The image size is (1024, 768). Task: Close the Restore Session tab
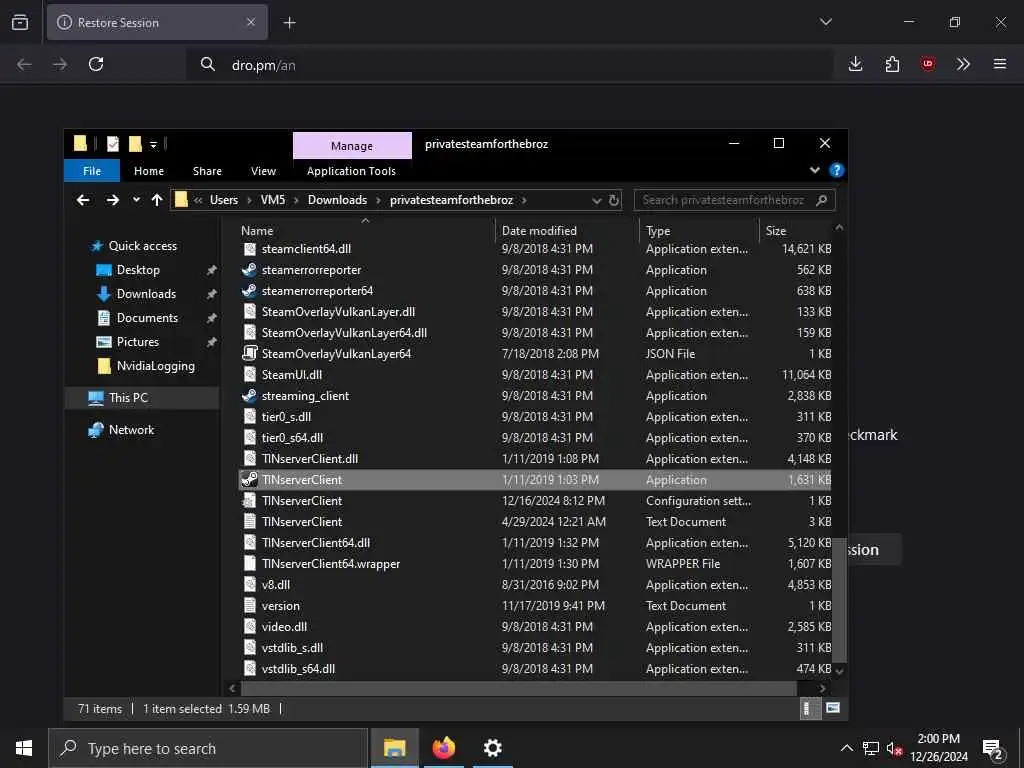coord(251,22)
